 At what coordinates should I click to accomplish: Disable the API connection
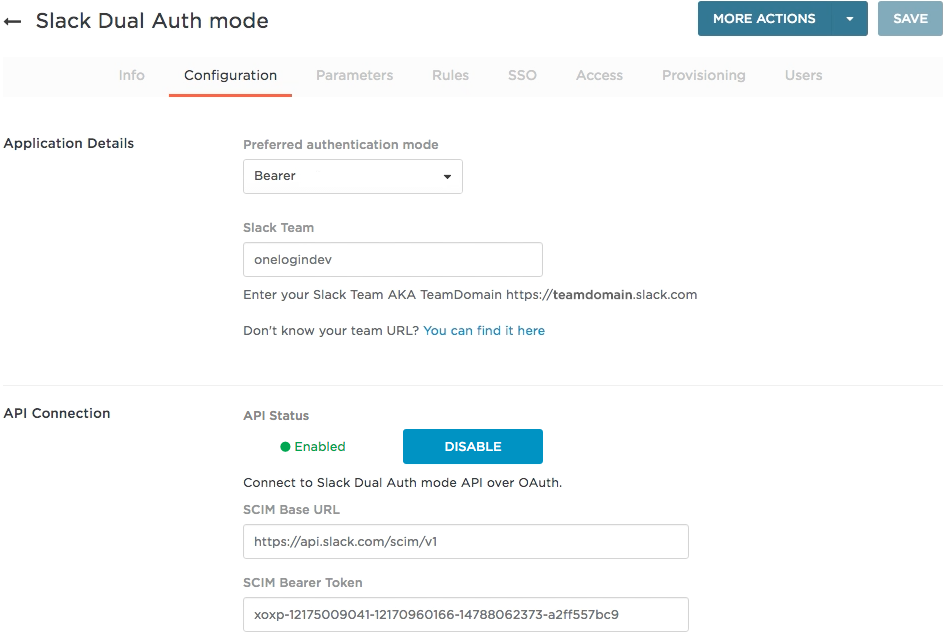(x=473, y=447)
